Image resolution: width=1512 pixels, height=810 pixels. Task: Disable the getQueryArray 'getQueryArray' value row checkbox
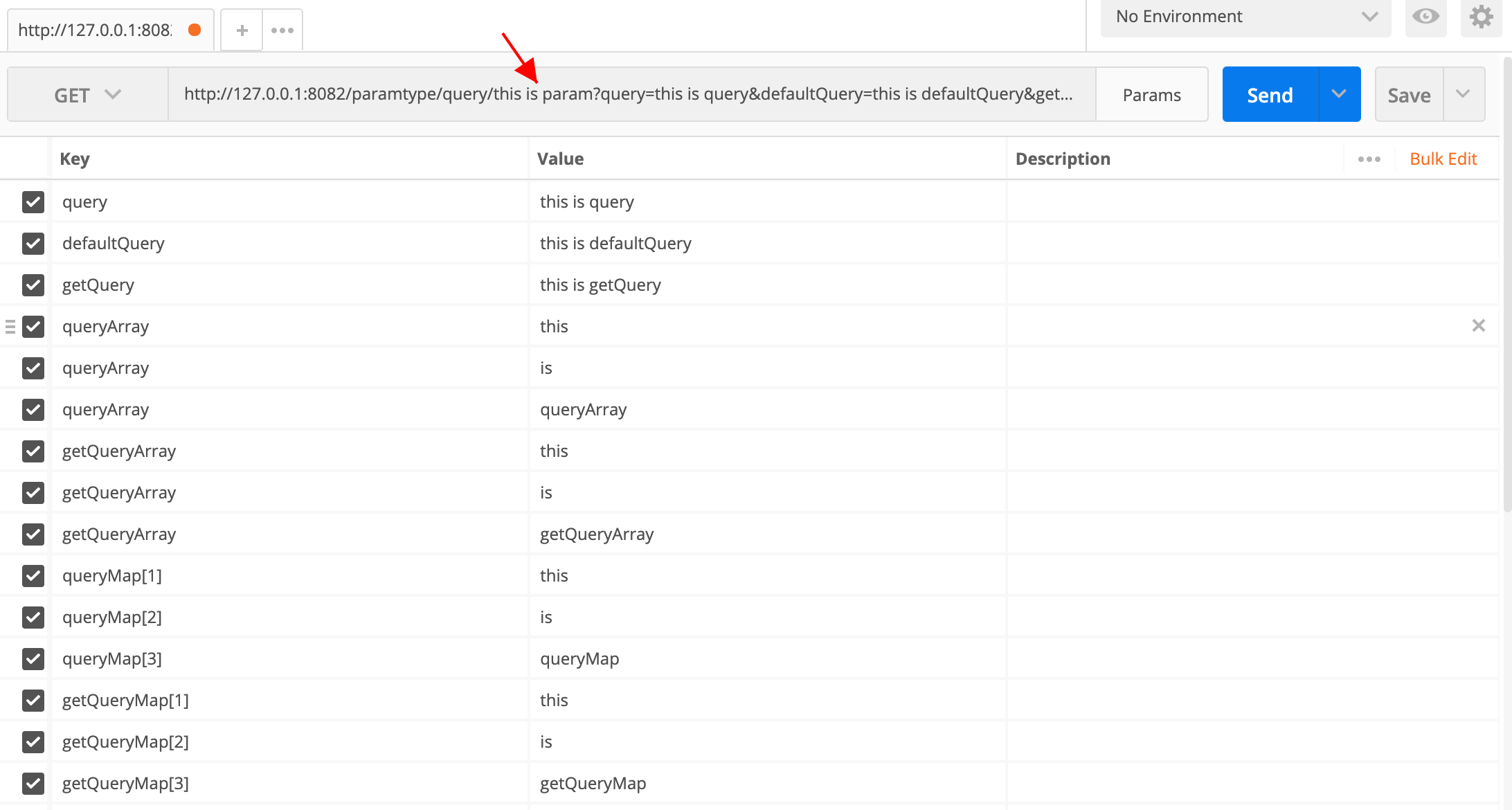click(x=33, y=534)
